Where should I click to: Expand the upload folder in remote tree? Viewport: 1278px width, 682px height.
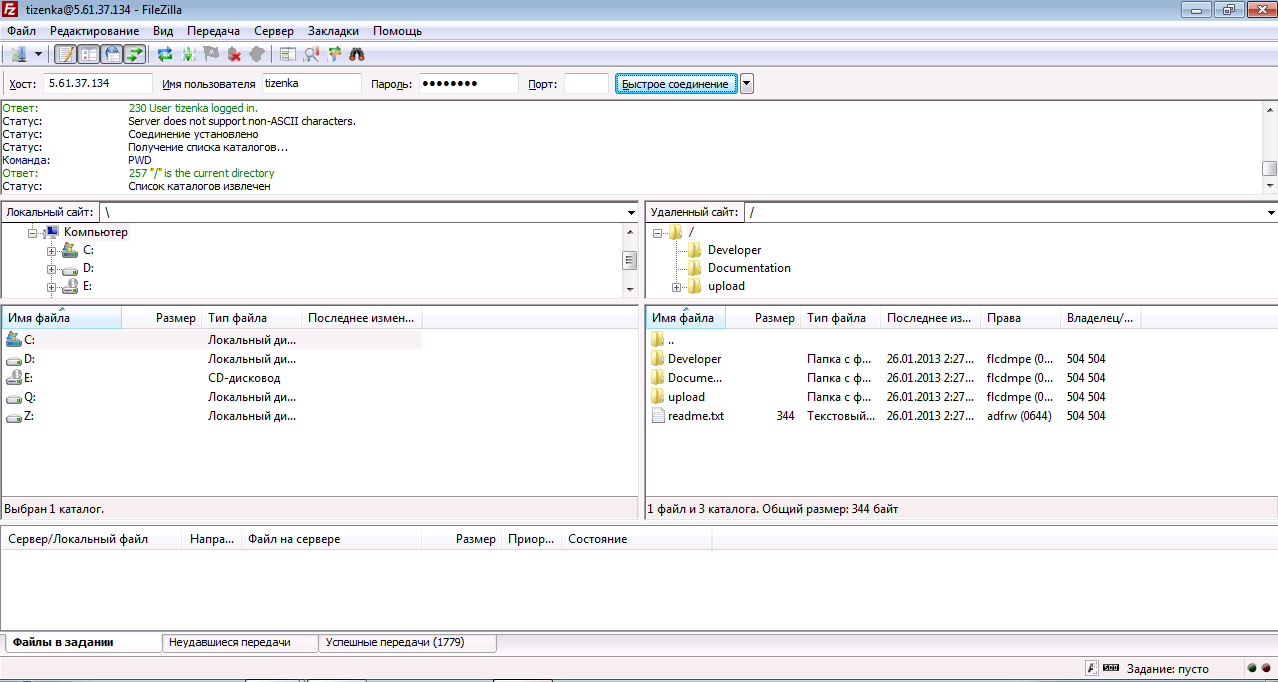point(677,286)
